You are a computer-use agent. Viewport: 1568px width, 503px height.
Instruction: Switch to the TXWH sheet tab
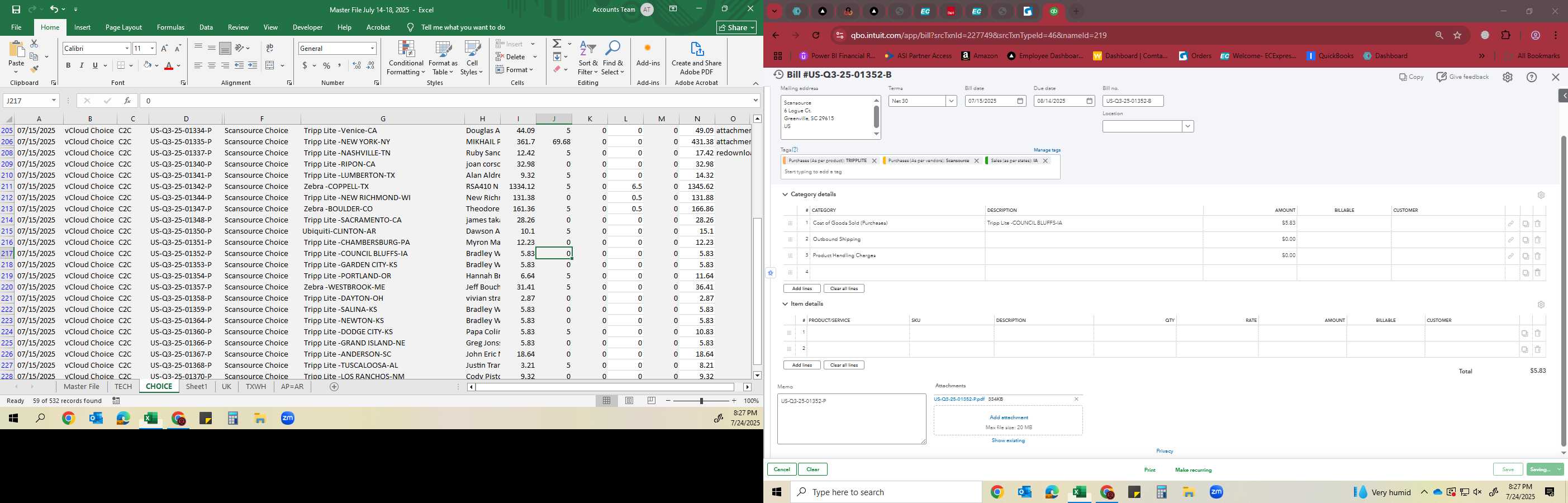pyautogui.click(x=256, y=387)
